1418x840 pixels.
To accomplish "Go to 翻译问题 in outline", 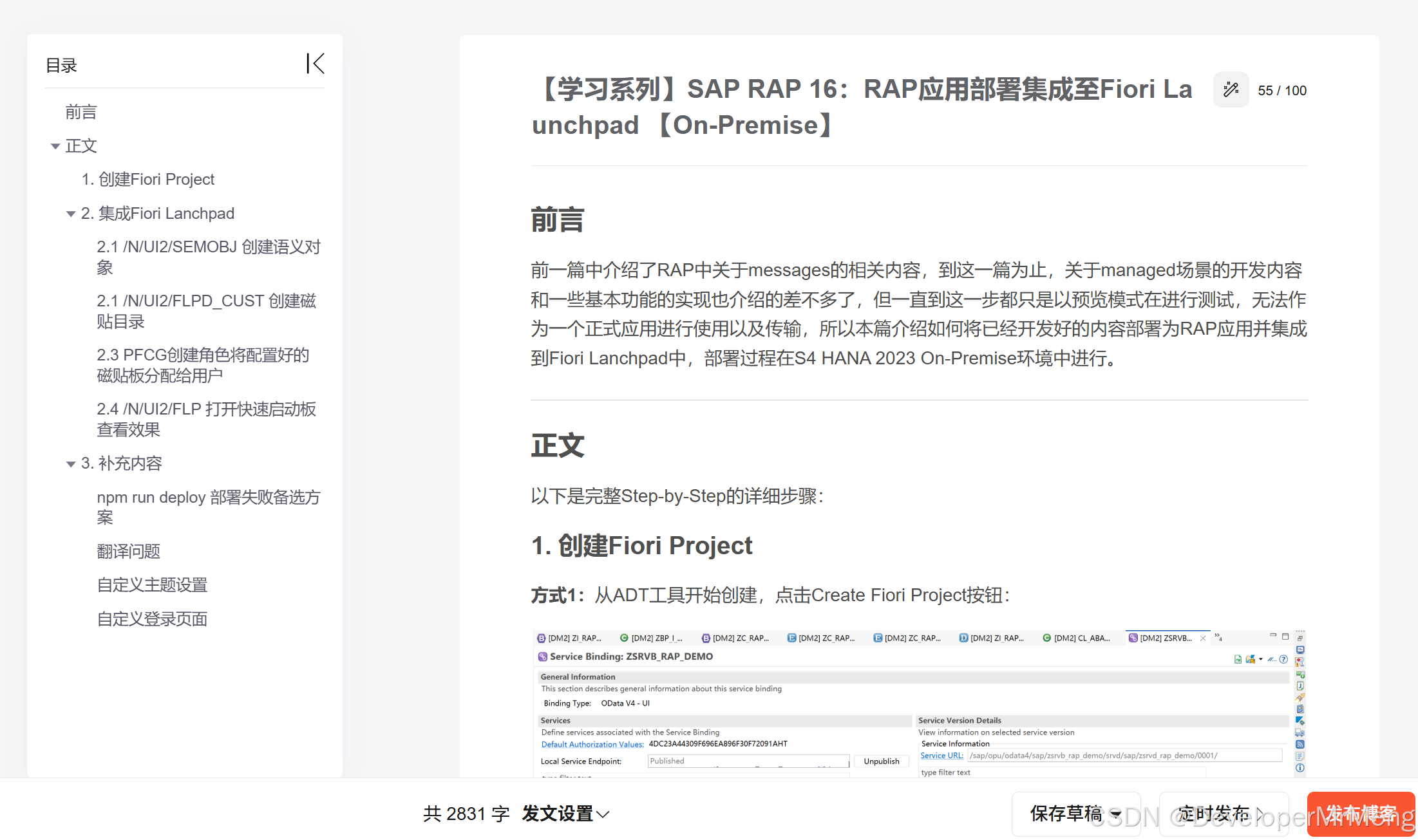I will (128, 552).
